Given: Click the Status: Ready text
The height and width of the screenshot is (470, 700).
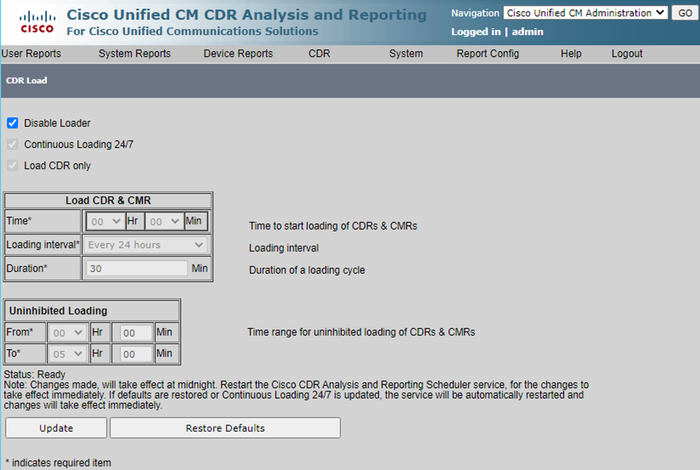Looking at the screenshot, I should tap(34, 374).
